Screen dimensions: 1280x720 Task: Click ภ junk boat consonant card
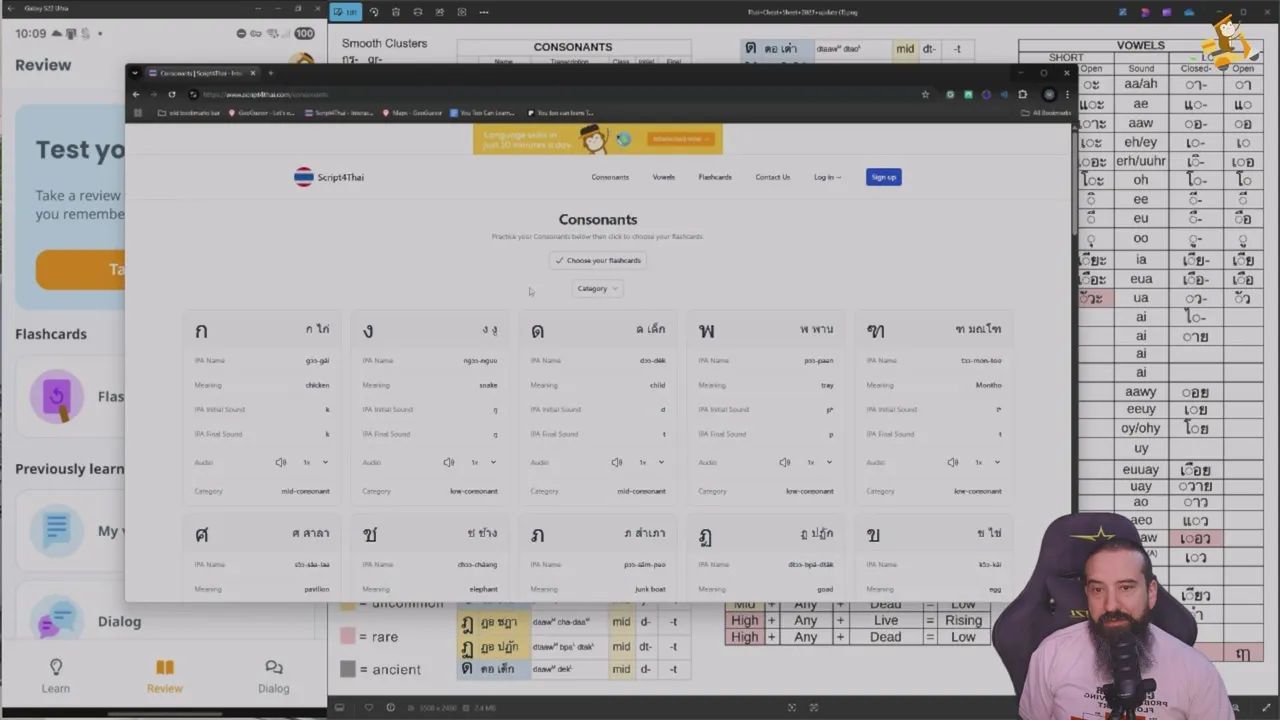point(598,558)
